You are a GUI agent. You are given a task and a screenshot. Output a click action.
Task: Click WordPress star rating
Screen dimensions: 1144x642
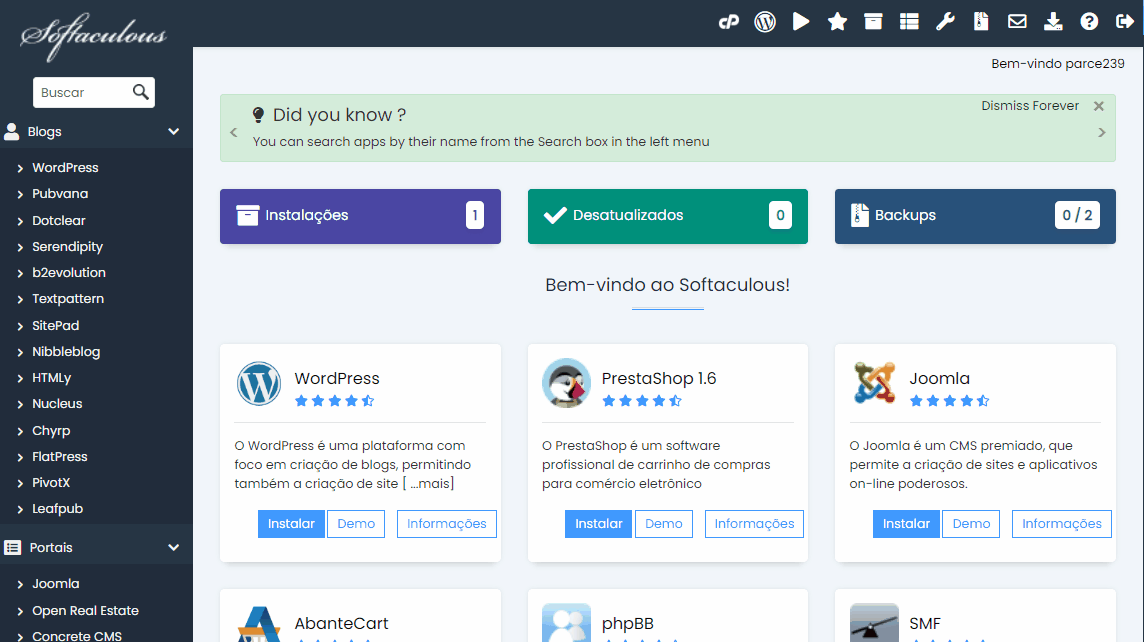334,401
